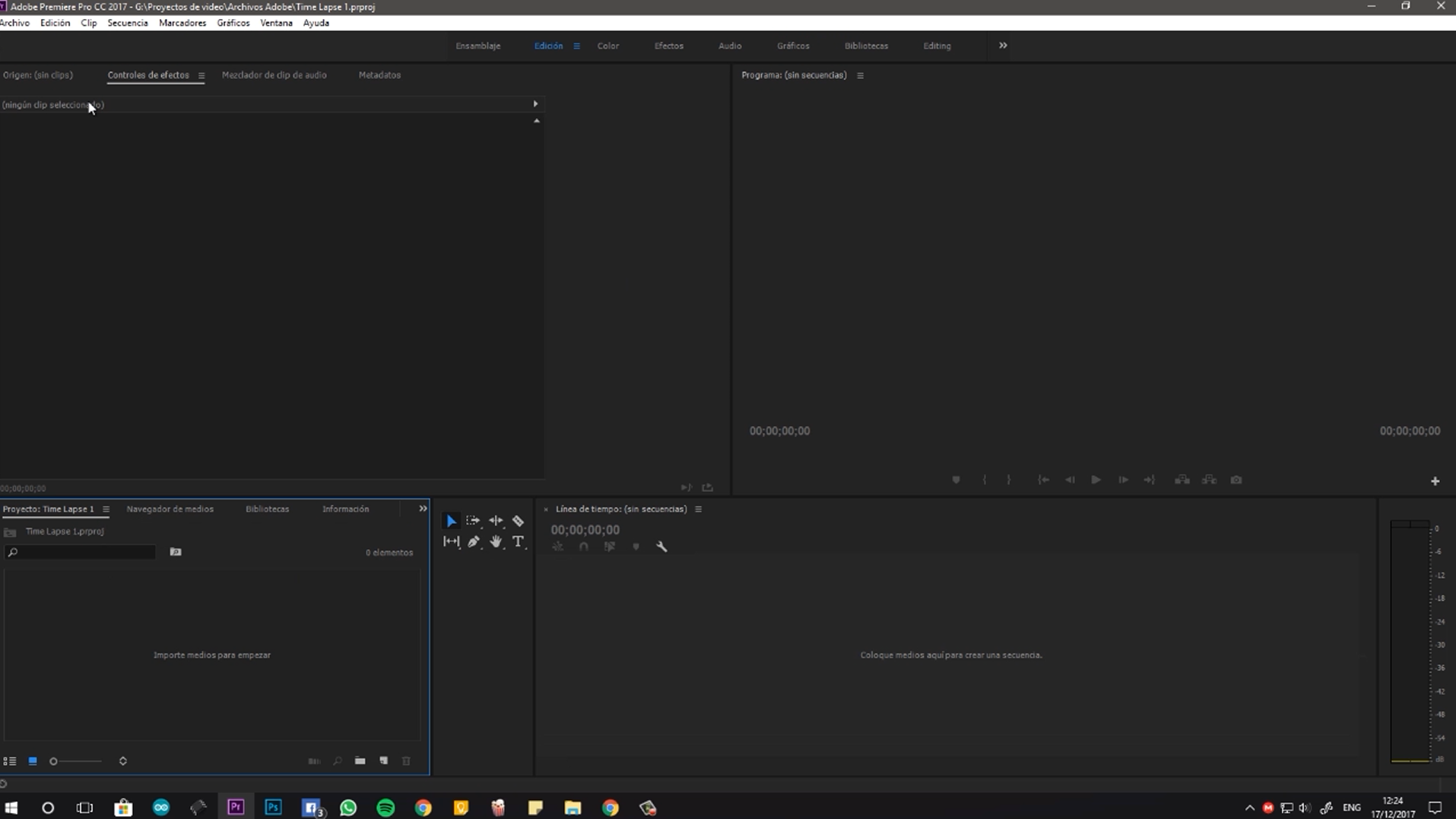The width and height of the screenshot is (1456, 819).
Task: Click New Item icon in Project panel
Action: click(x=383, y=761)
